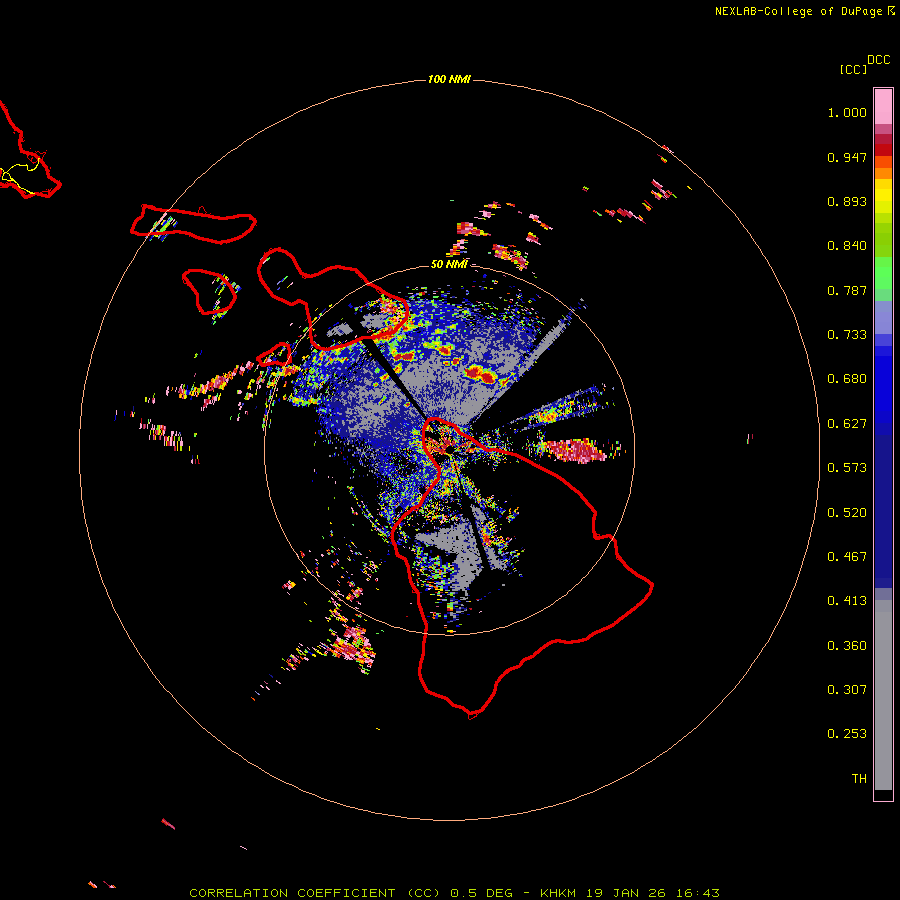The width and height of the screenshot is (900, 900).
Task: Select the 0.413 scale value
Action: click(847, 601)
